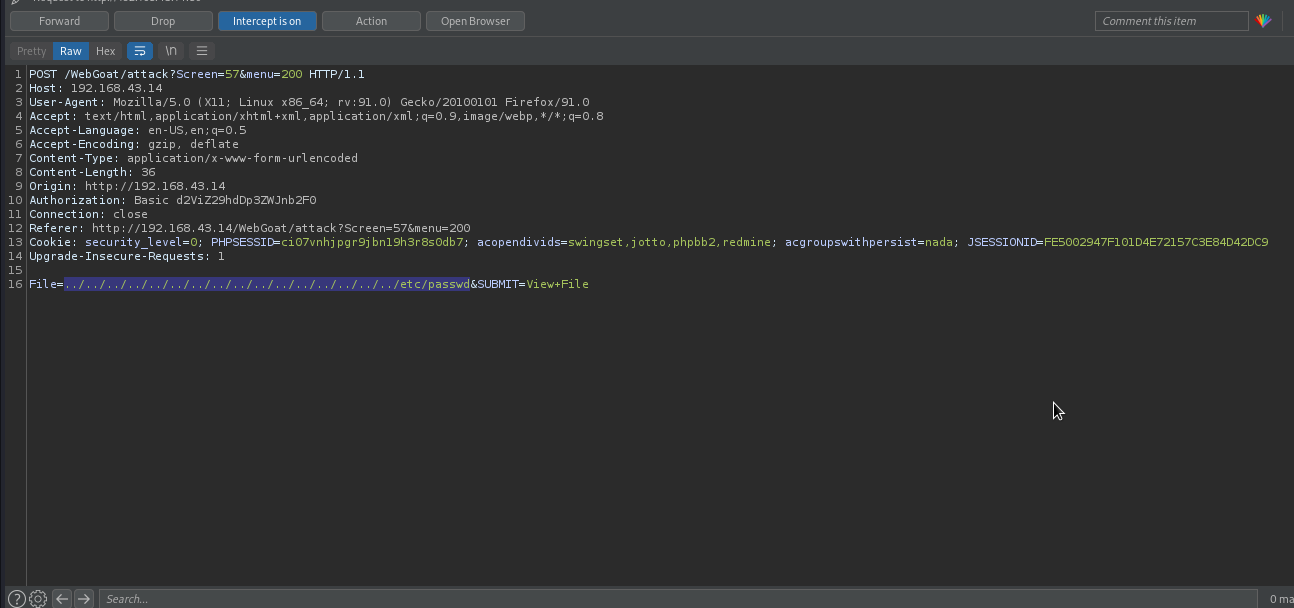This screenshot has height=608, width=1294.
Task: Click the security_level=0 cookie
Action: [x=141, y=242]
